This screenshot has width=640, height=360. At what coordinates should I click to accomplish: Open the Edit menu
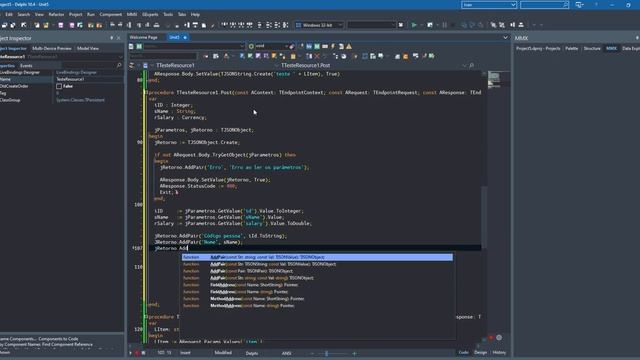coord(9,14)
